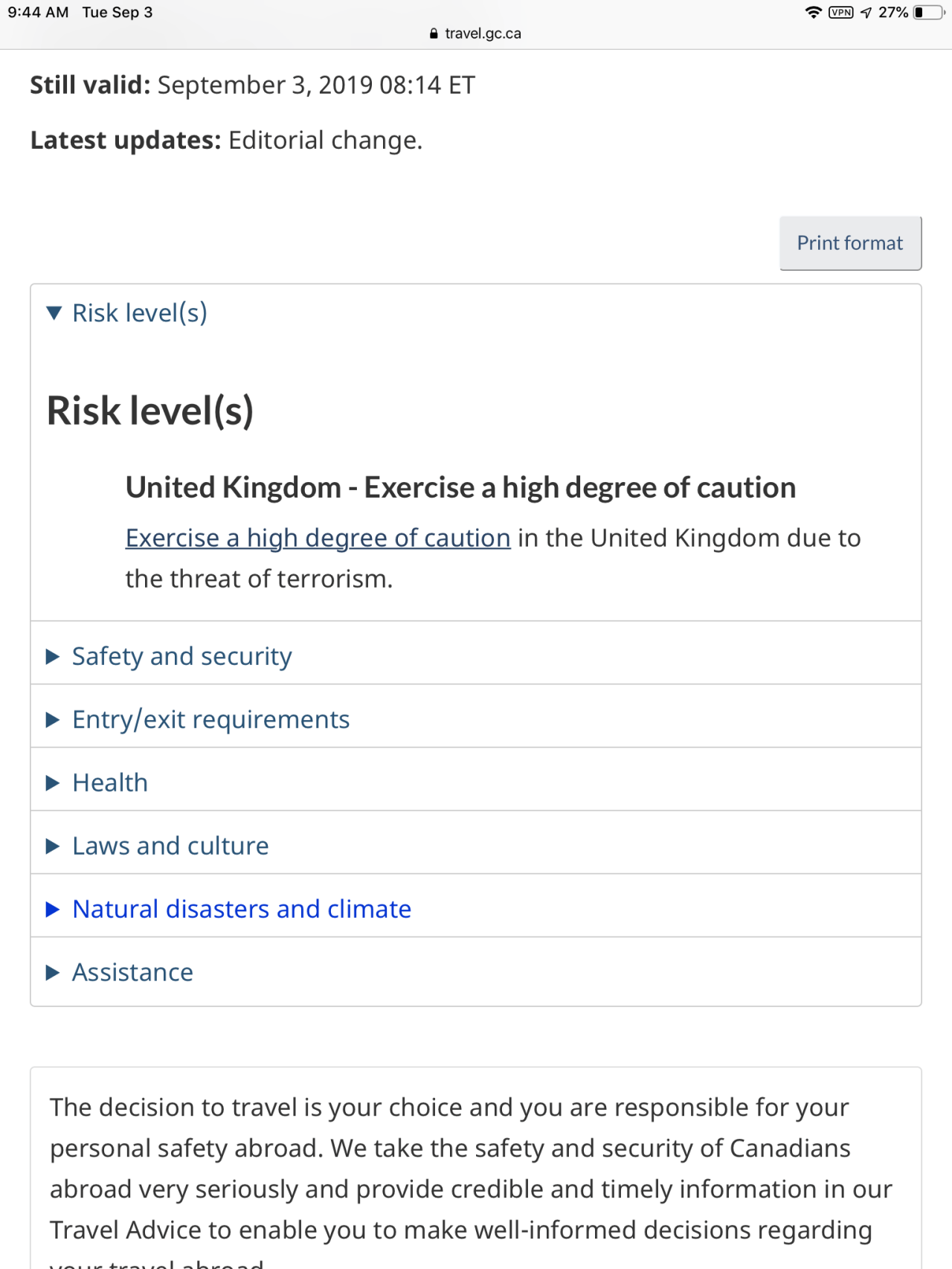The width and height of the screenshot is (952, 1269).
Task: Tap the travel.gc.ca address bar
Action: tap(483, 33)
